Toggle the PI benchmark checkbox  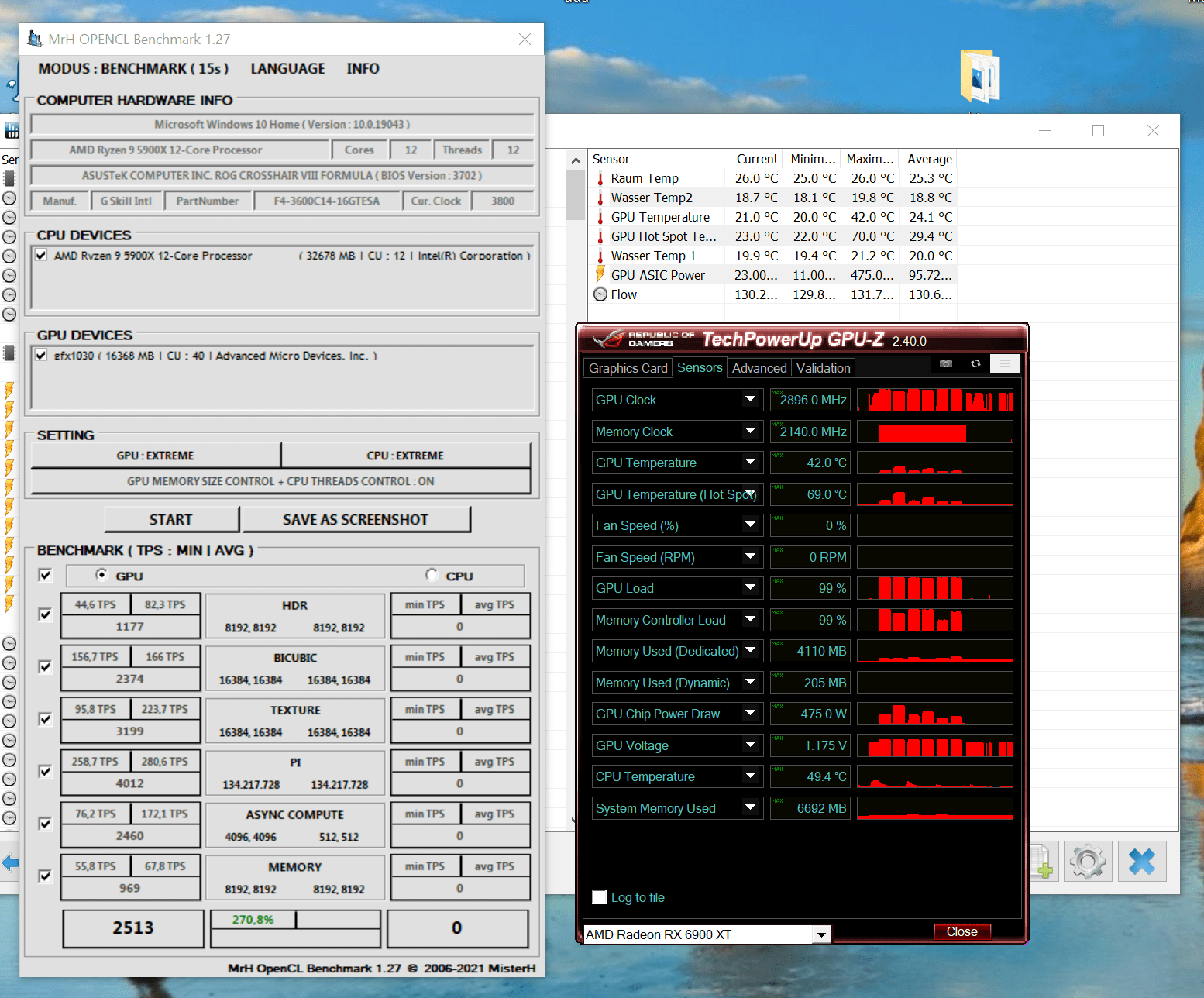click(46, 771)
